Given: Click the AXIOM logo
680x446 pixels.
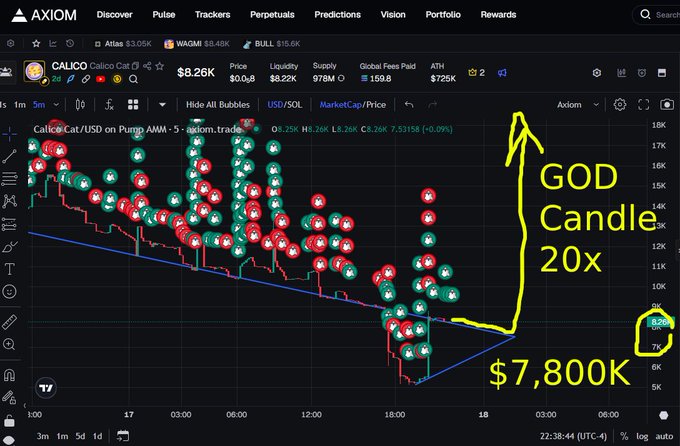Looking at the screenshot, I should click(x=44, y=15).
